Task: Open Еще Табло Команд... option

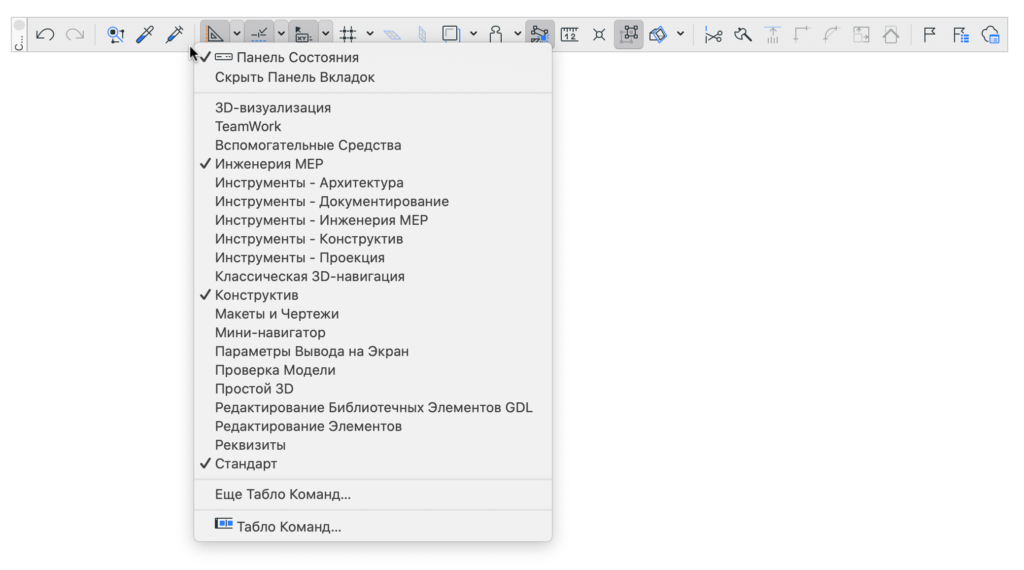Action: point(283,495)
